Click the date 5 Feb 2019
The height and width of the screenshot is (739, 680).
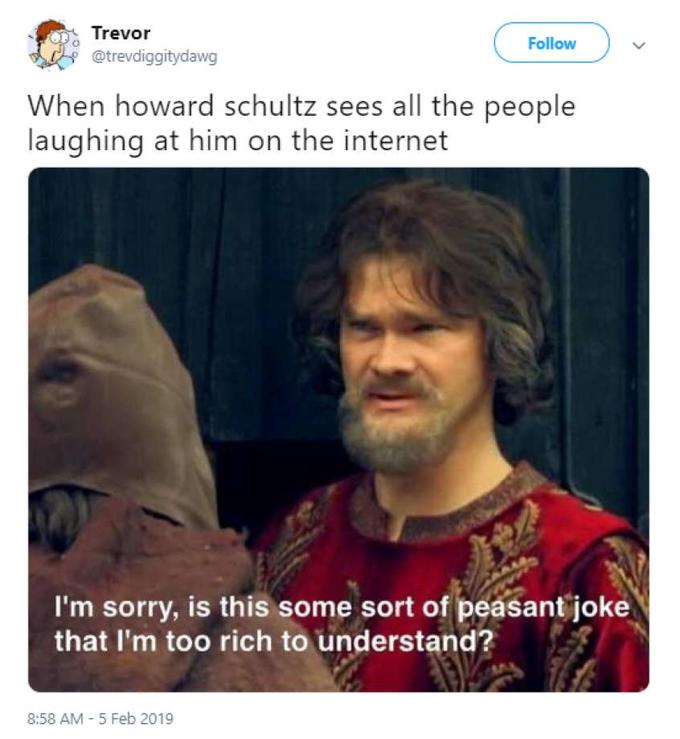[x=138, y=718]
